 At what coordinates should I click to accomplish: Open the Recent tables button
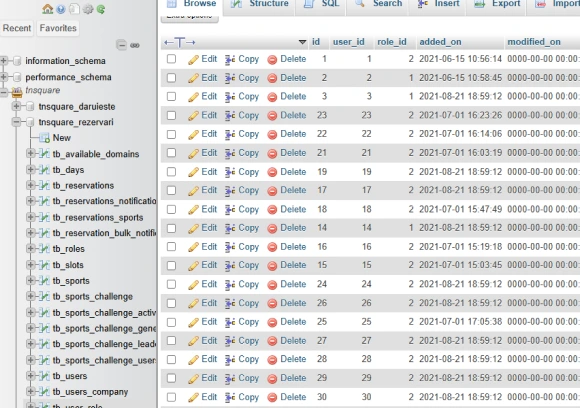tap(17, 28)
